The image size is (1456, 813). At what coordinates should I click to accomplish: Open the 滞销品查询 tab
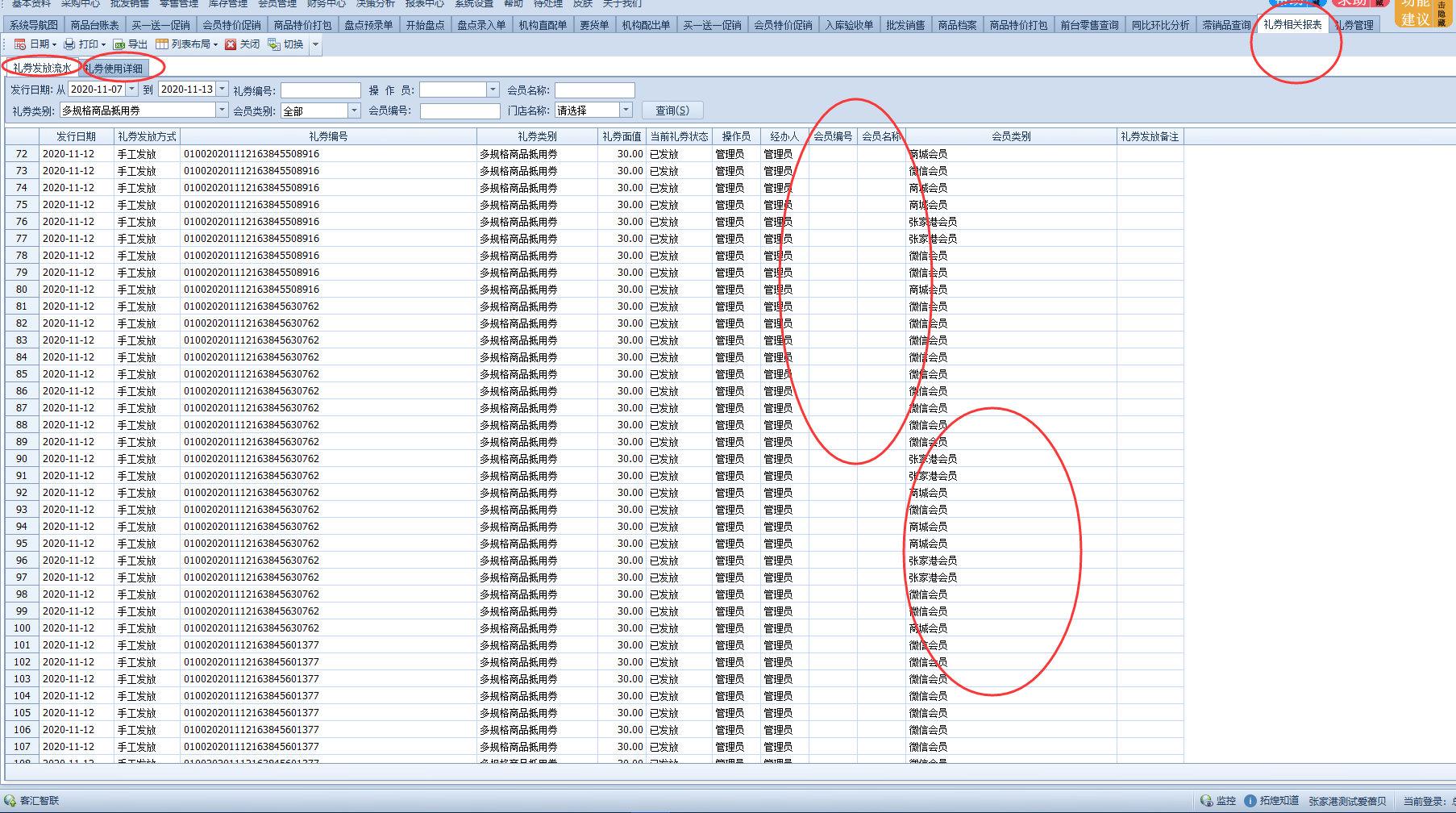(x=1226, y=25)
